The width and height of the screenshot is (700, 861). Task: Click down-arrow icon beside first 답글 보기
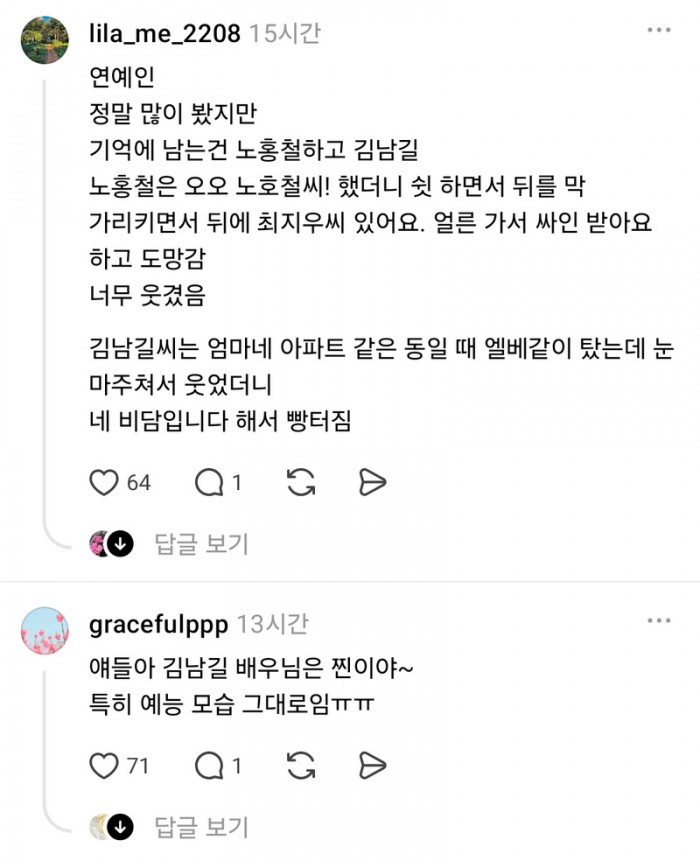coord(120,544)
